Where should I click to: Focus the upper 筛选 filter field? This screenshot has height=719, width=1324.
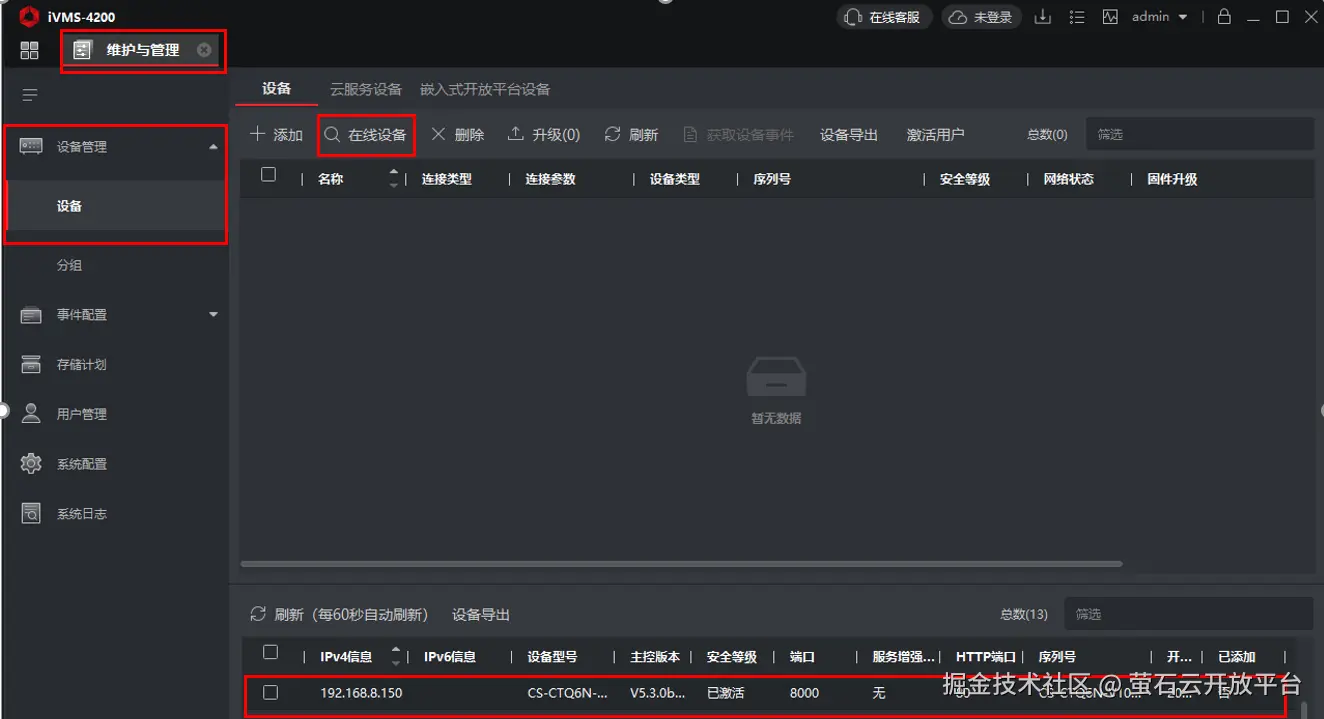(1198, 134)
